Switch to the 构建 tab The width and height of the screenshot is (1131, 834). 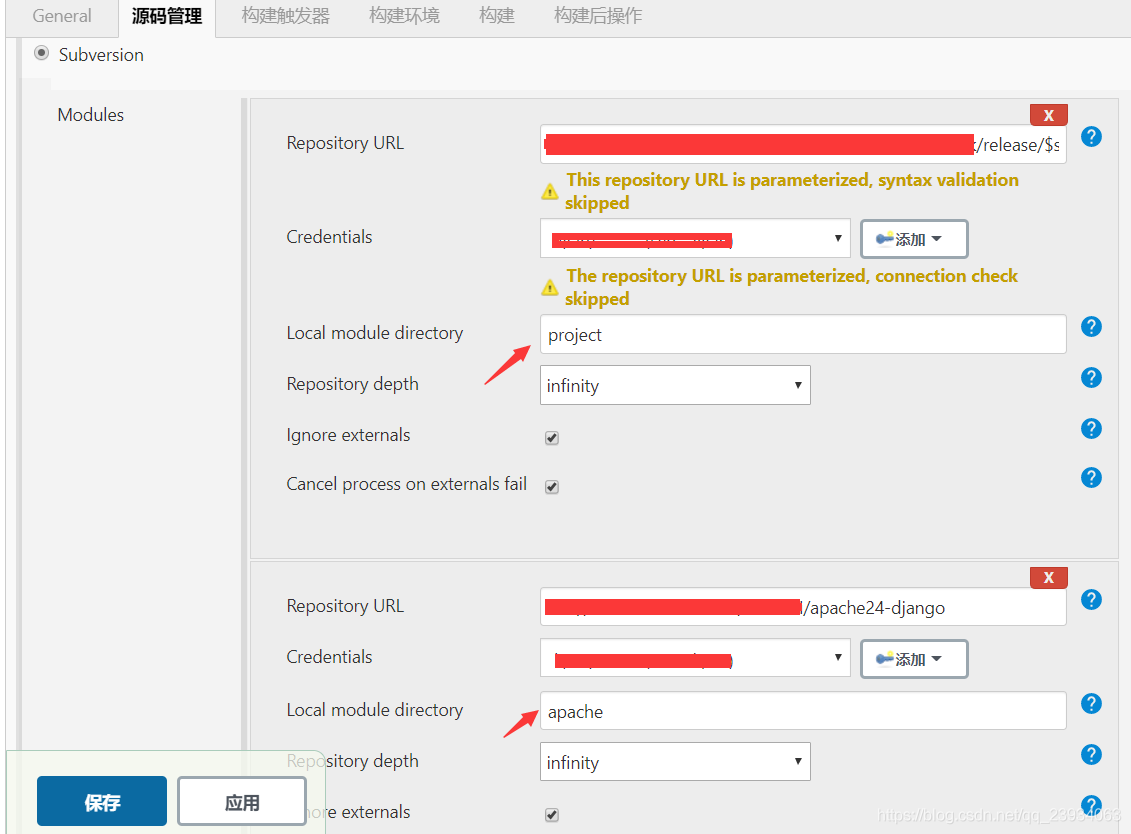(x=497, y=16)
